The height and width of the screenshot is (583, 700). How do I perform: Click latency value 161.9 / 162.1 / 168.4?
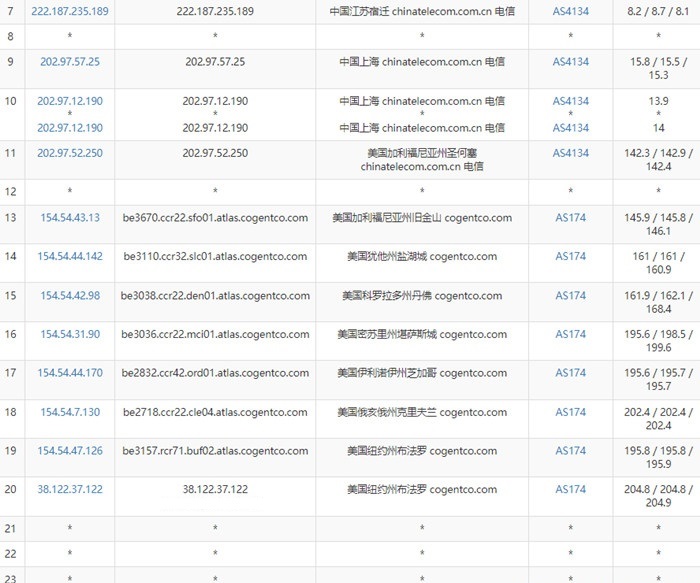(x=658, y=302)
